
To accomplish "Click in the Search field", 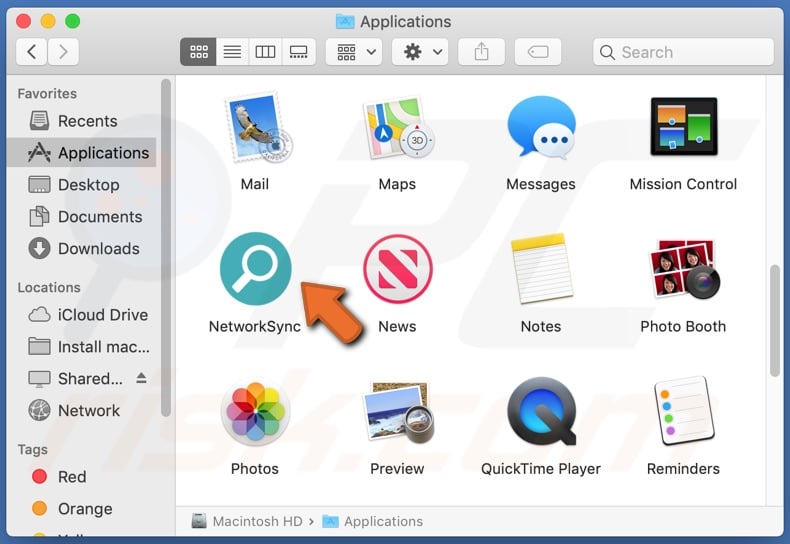I will coord(683,52).
